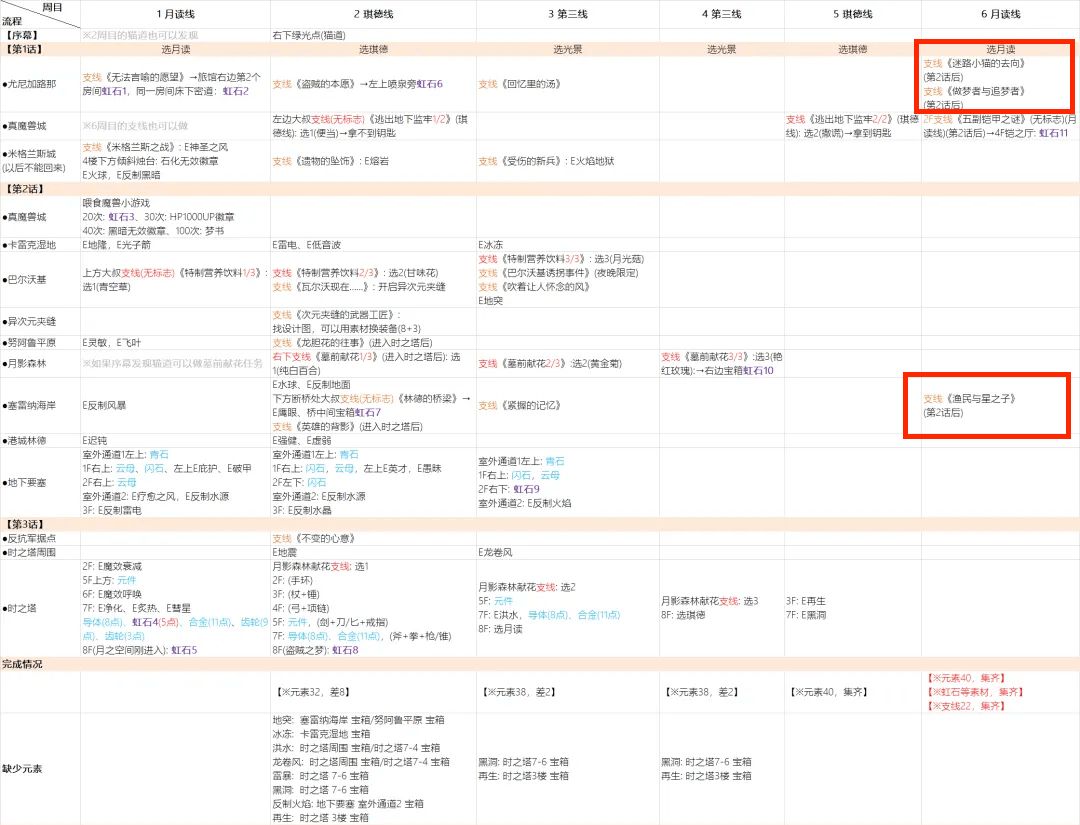Click the '《遗物的坠饰》: E熔岩' cell
1080x825 pixels.
[x=331, y=161]
